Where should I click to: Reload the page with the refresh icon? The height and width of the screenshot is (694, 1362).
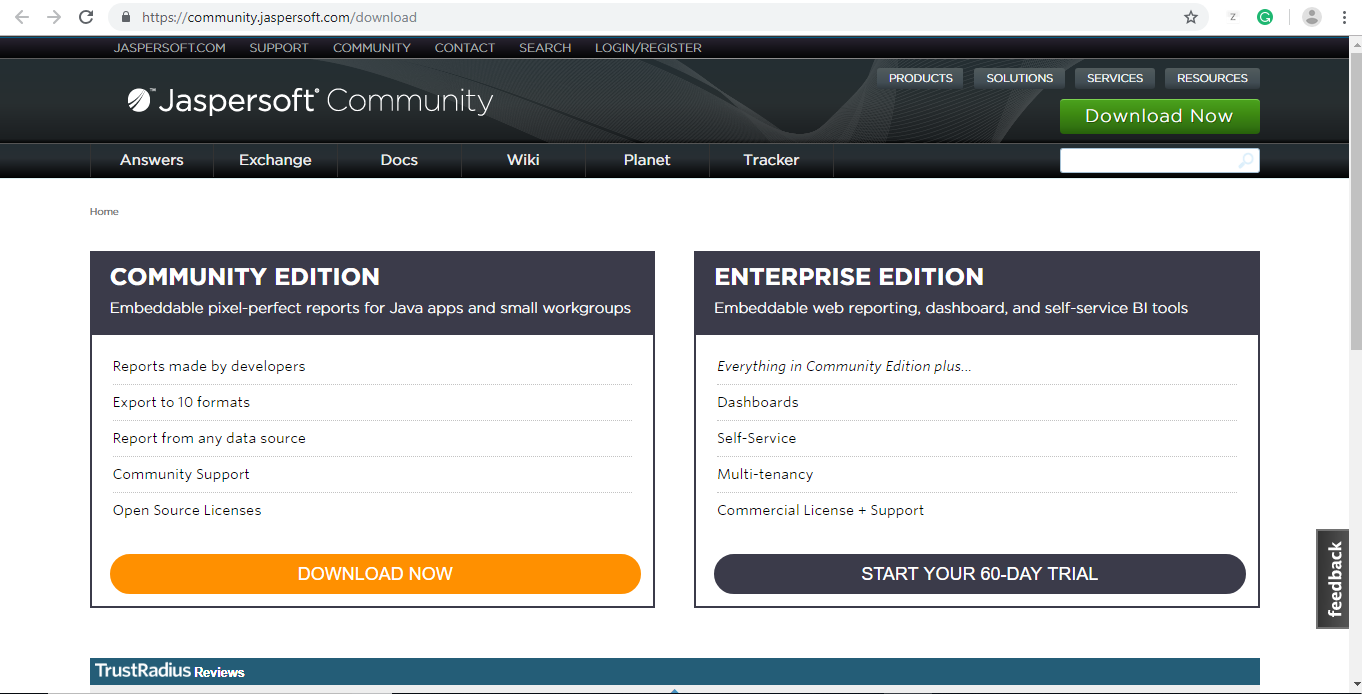(86, 17)
